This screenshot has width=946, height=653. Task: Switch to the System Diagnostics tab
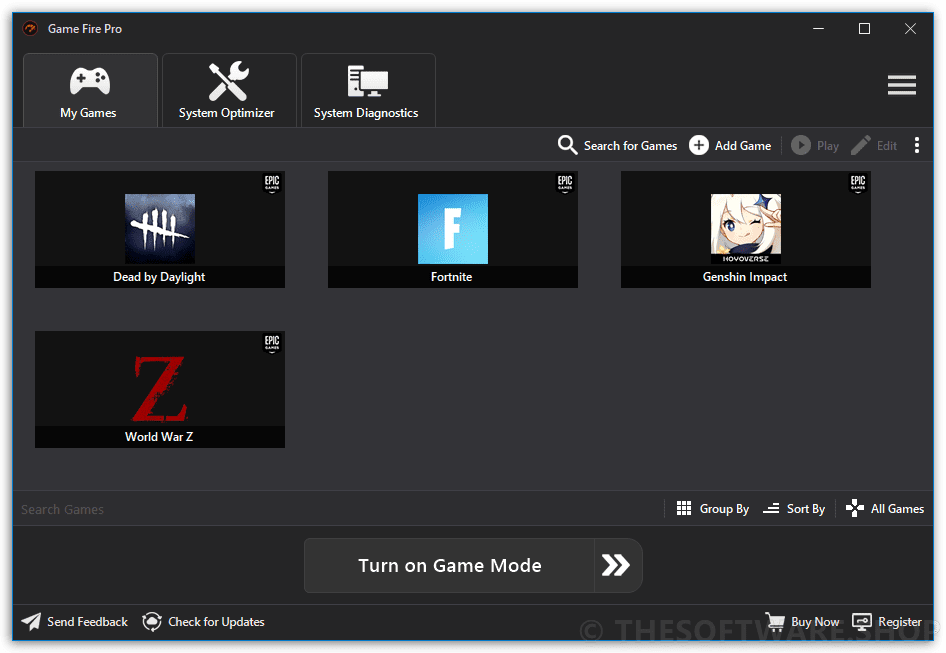[368, 91]
